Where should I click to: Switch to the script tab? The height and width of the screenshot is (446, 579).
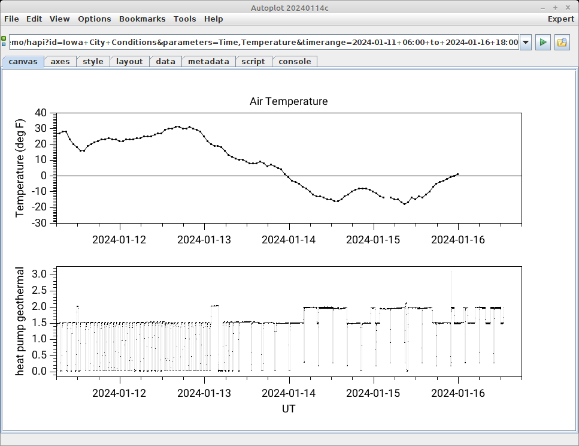pyautogui.click(x=253, y=61)
